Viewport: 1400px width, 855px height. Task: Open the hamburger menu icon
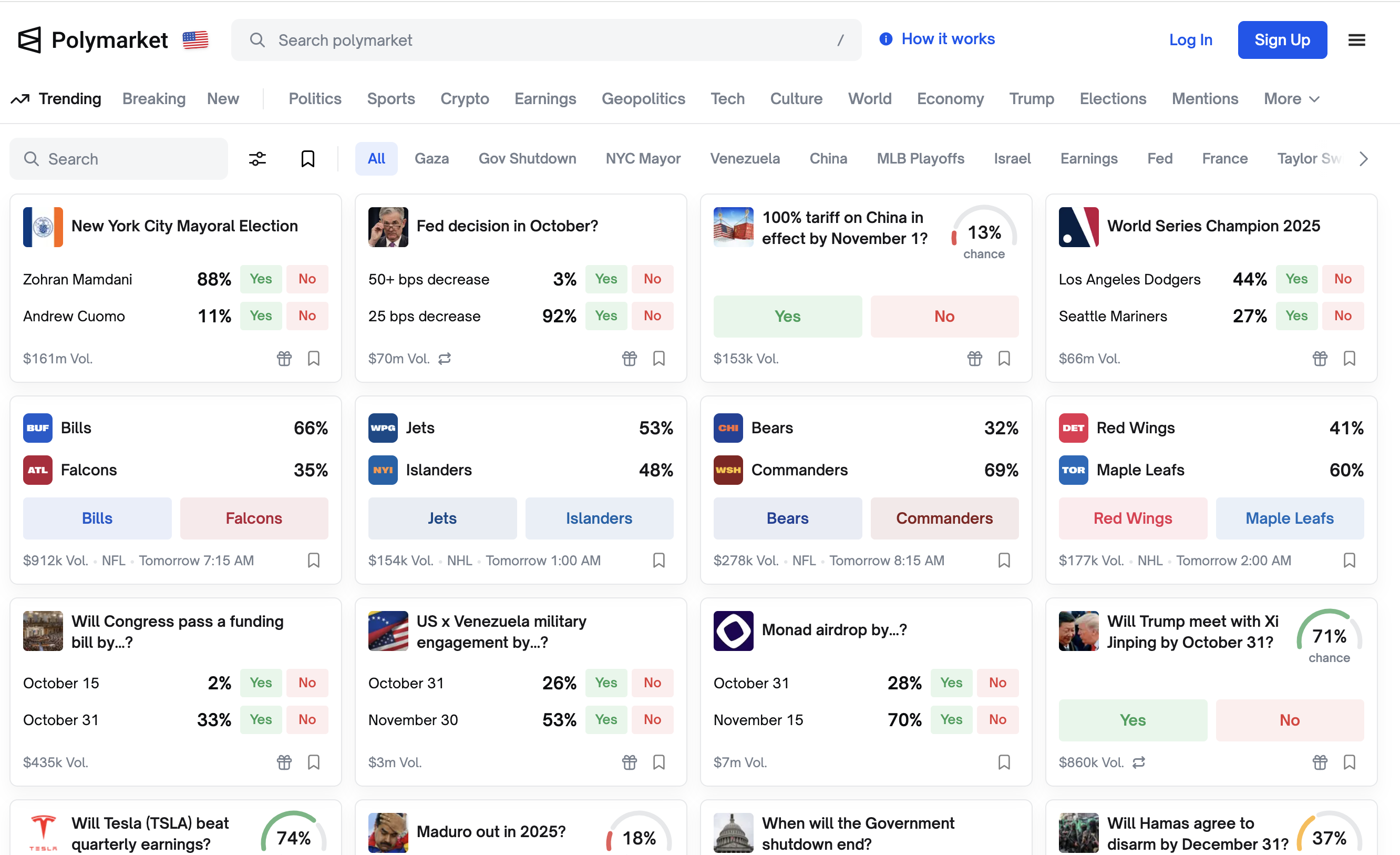click(1356, 40)
